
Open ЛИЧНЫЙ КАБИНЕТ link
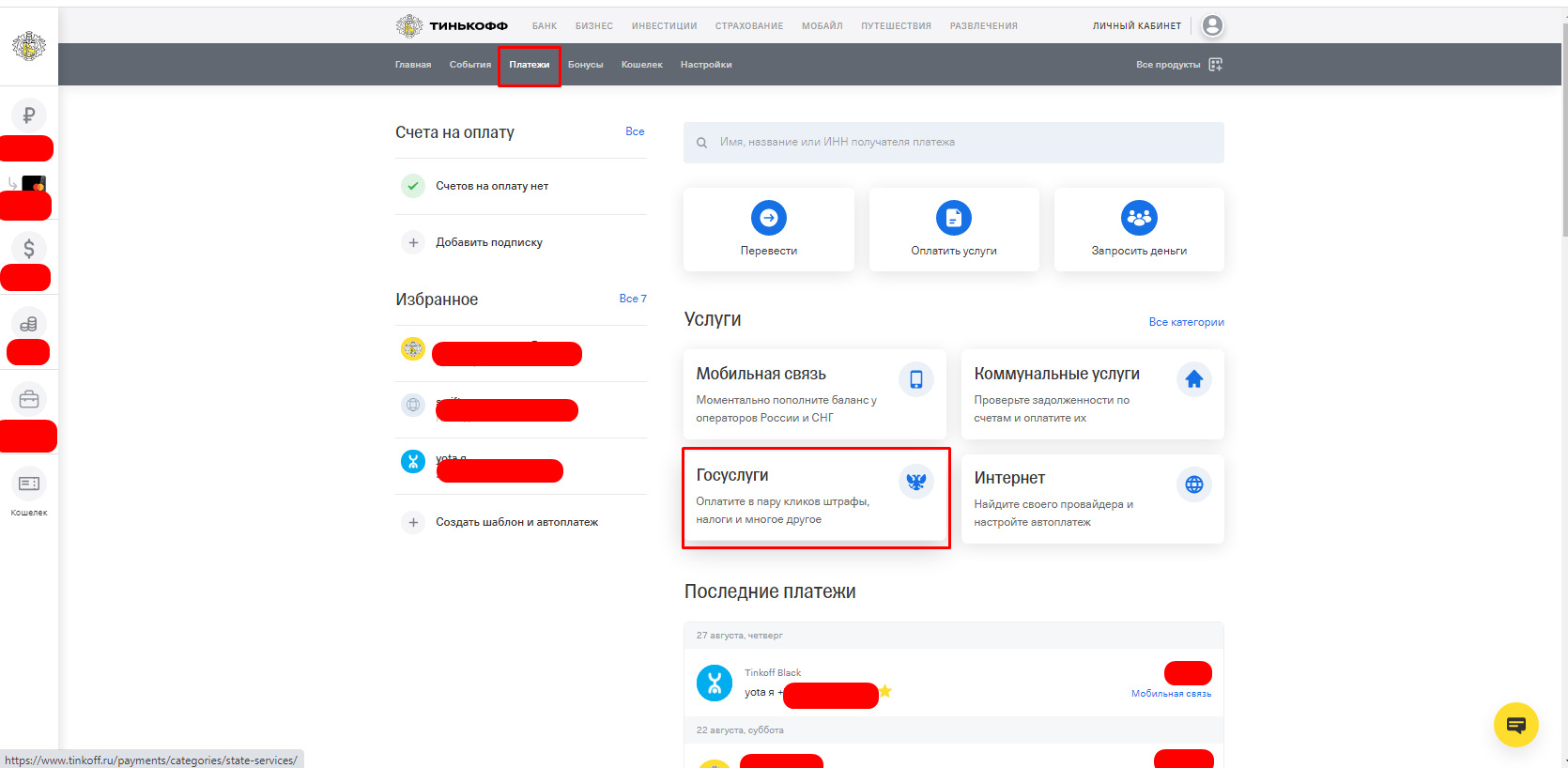click(1137, 26)
